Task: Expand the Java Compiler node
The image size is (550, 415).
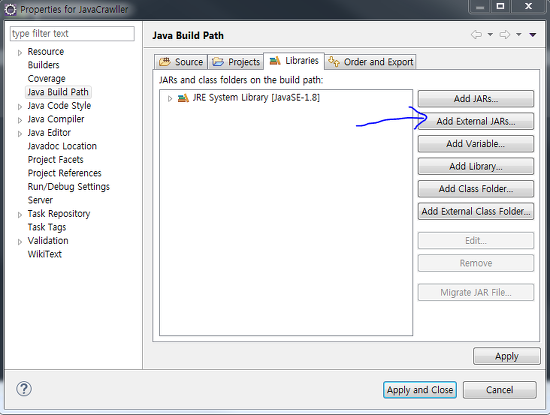Action: (20, 120)
